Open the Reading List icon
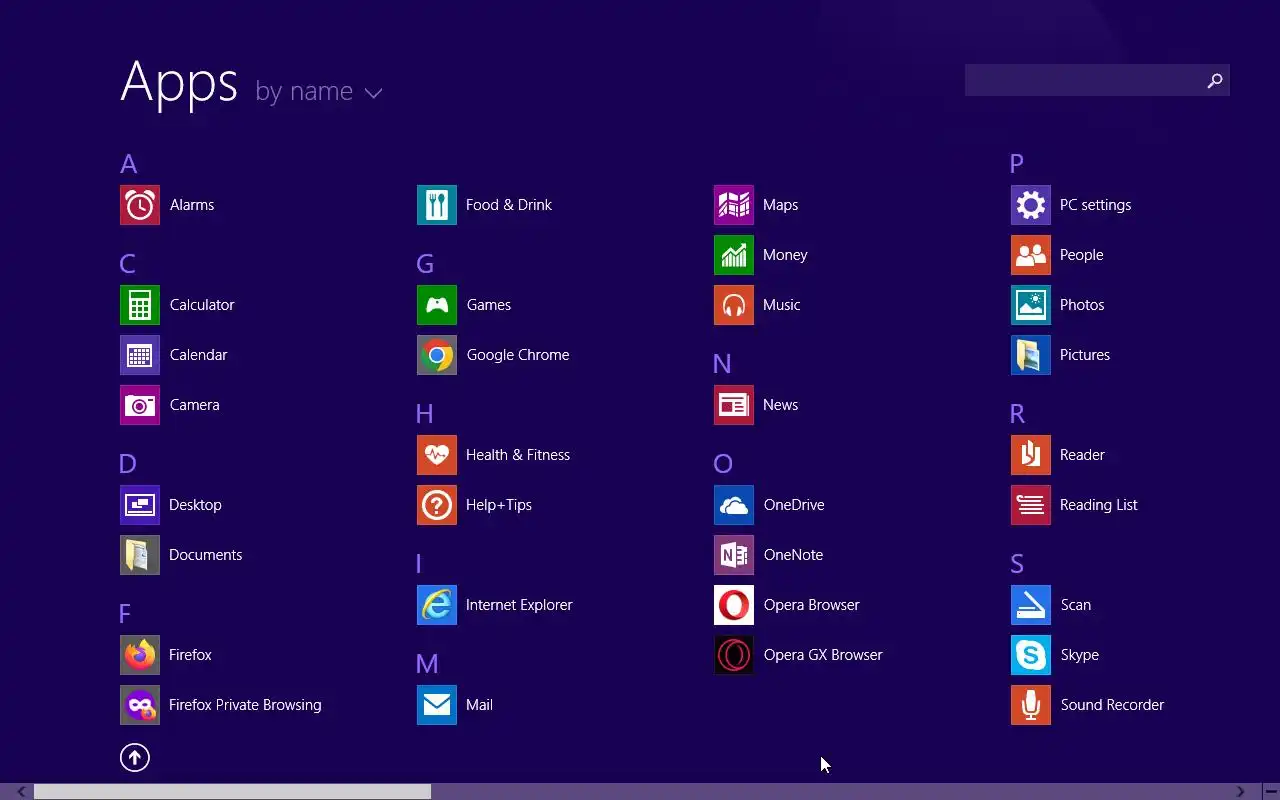This screenshot has height=800, width=1280. [x=1031, y=505]
